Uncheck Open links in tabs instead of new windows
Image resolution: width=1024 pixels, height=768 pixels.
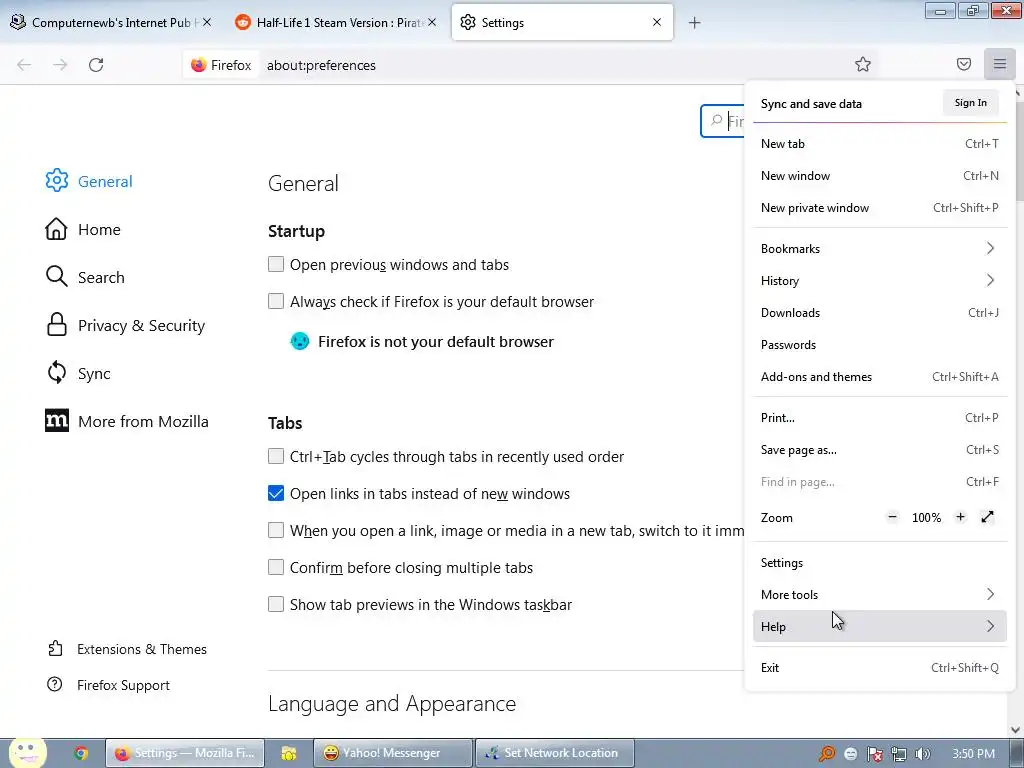tap(276, 493)
